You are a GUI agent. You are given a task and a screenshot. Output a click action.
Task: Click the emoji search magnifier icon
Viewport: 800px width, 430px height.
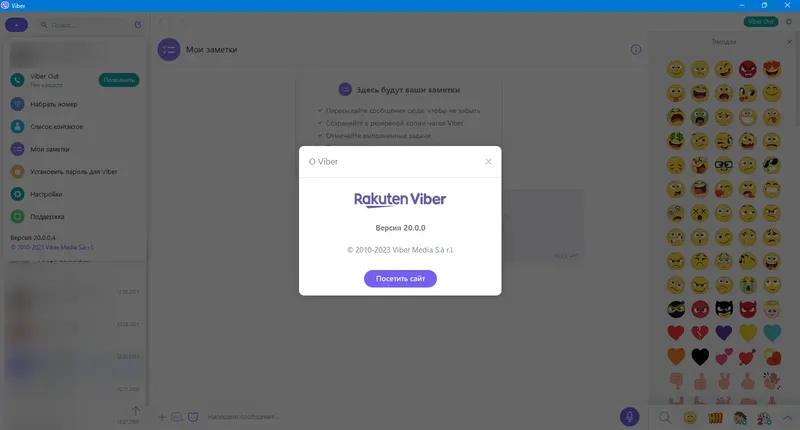click(x=665, y=418)
